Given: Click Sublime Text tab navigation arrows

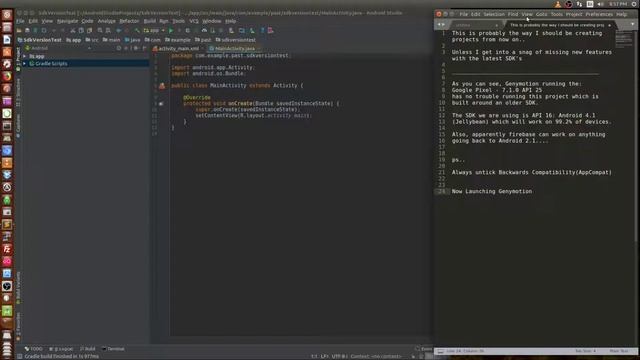Looking at the screenshot, I should click(x=441, y=24).
